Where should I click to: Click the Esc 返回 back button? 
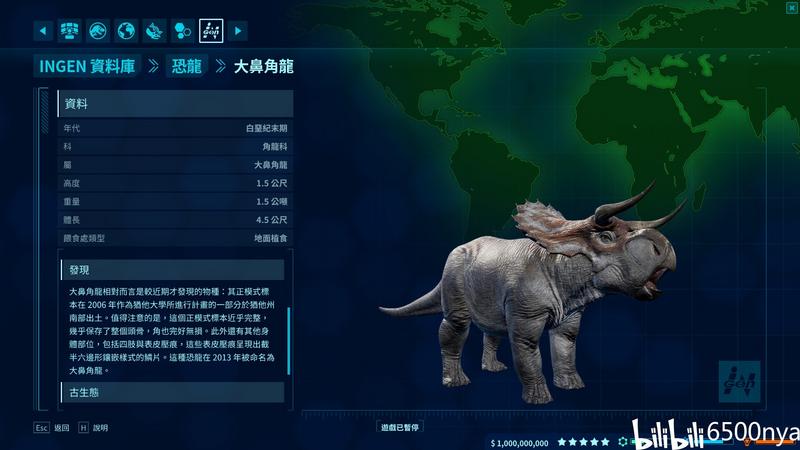52,428
